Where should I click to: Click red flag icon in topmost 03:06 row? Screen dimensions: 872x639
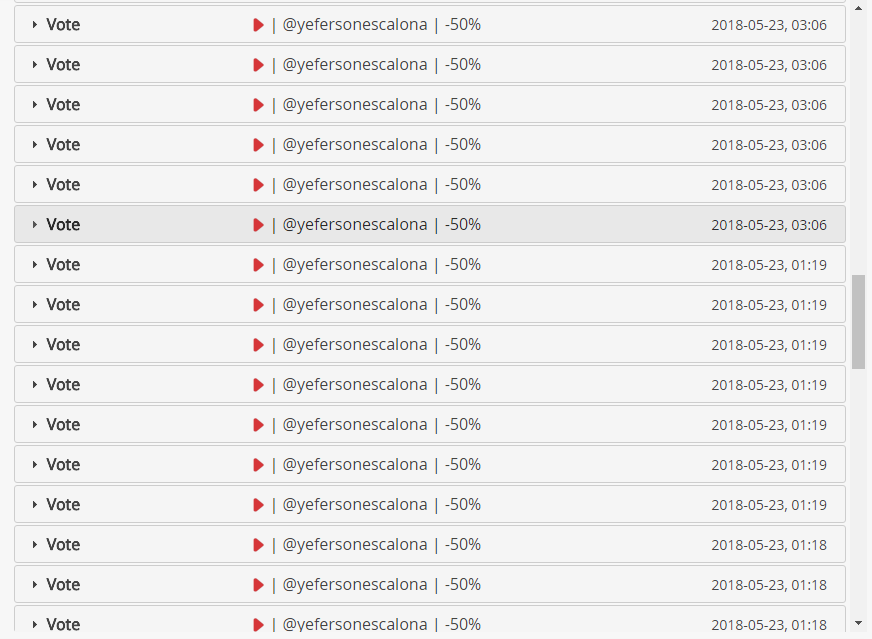pyautogui.click(x=258, y=24)
